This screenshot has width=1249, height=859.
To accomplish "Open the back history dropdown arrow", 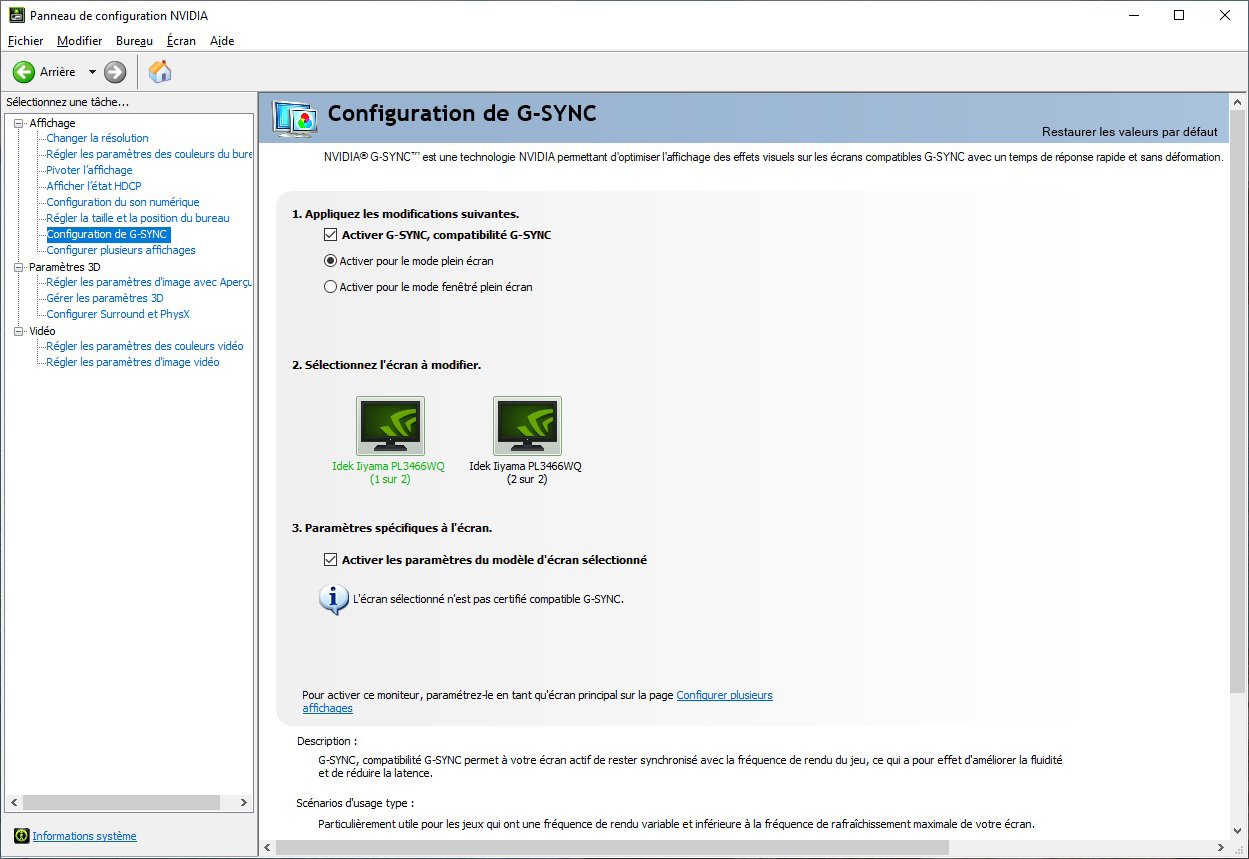I will 92,72.
